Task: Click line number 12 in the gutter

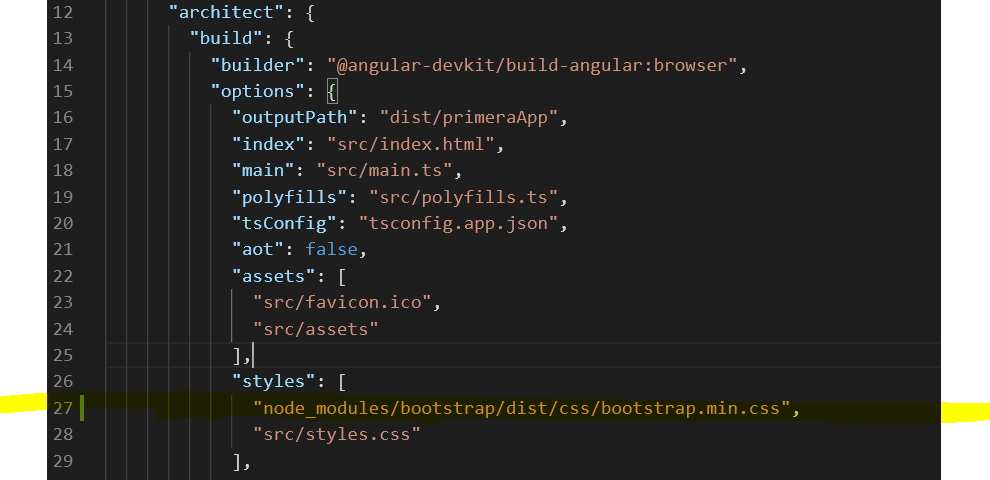Action: click(x=62, y=15)
